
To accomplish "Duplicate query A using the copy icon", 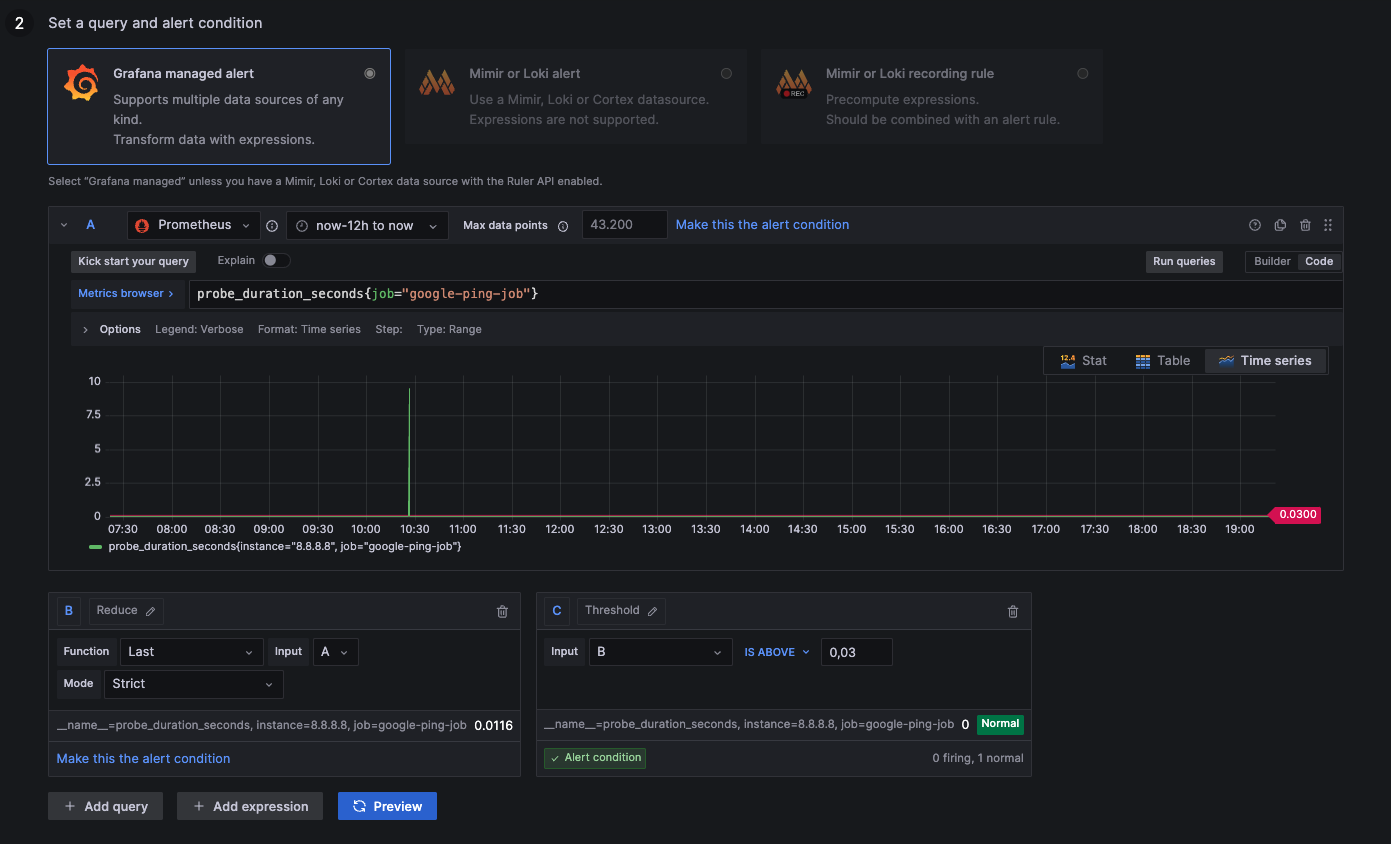I will click(1280, 225).
